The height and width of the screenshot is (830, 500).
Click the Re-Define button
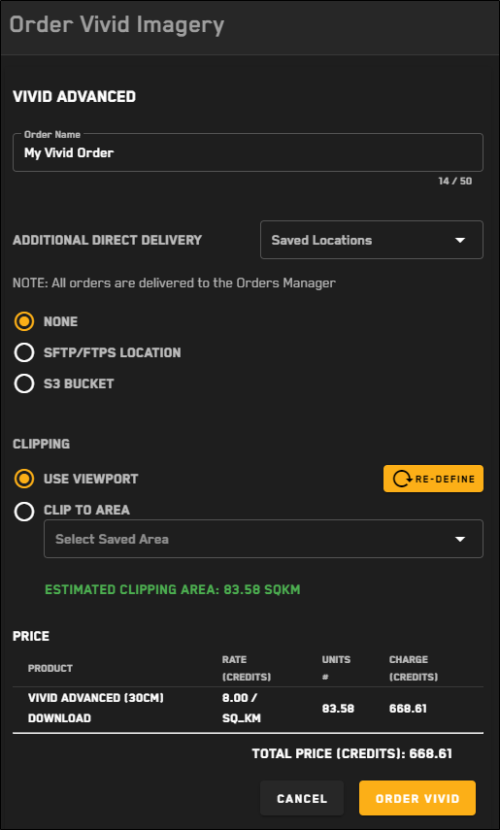[x=433, y=479]
